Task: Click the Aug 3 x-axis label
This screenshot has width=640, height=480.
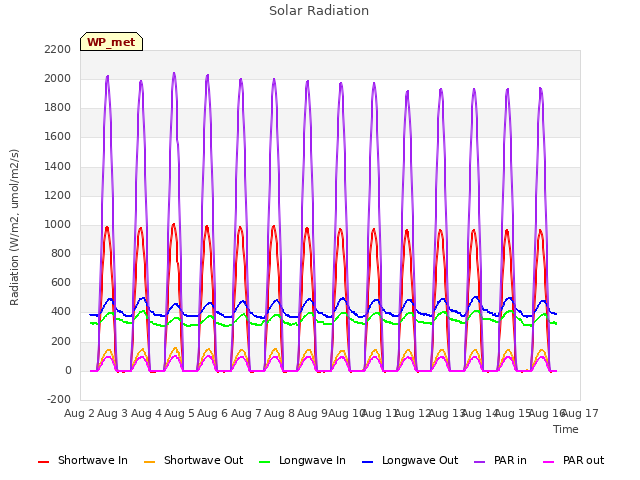Action: coord(113,413)
